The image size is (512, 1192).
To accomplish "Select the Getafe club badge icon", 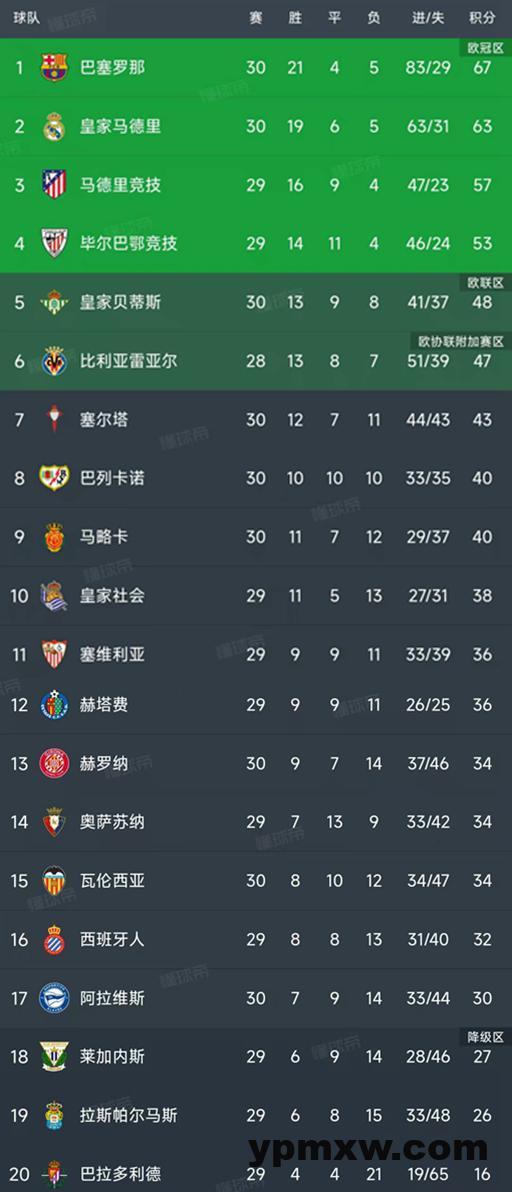I will click(54, 705).
